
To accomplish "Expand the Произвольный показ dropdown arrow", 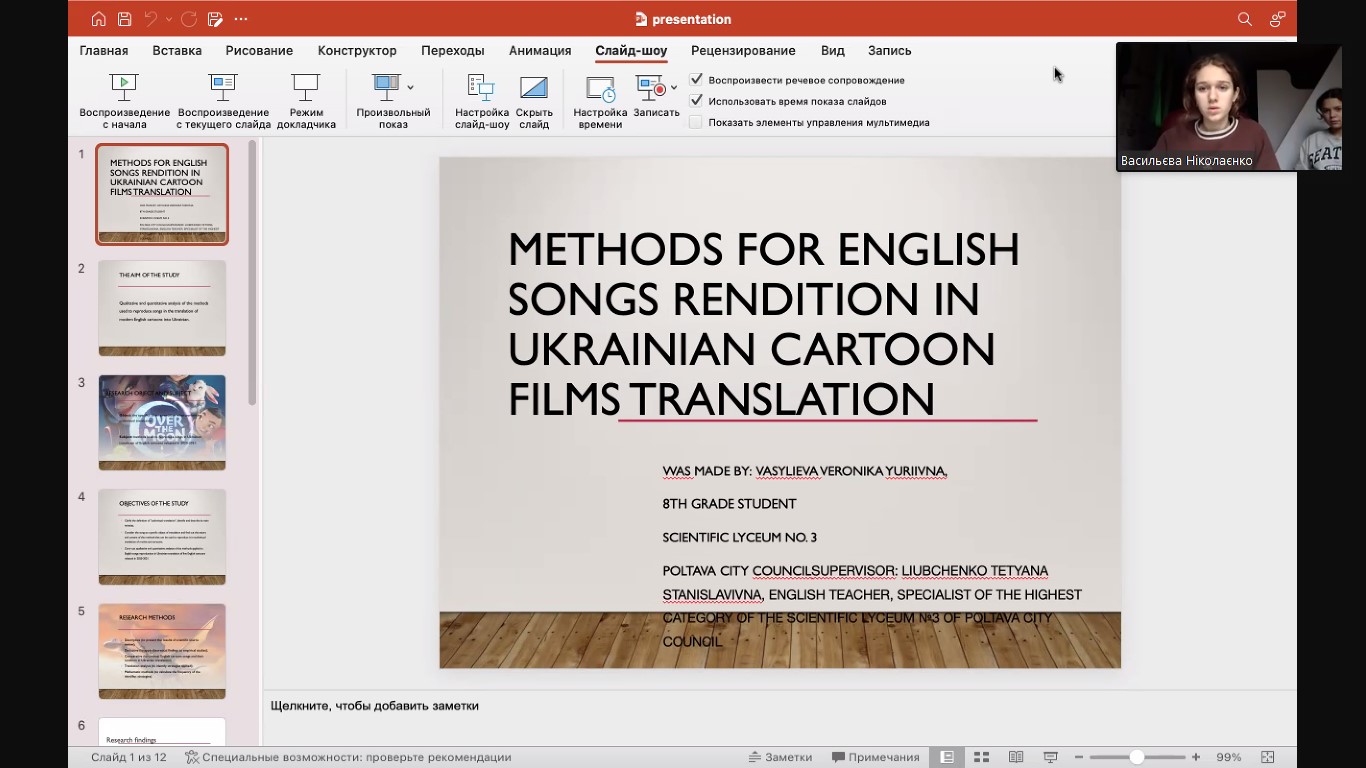I will pos(411,88).
